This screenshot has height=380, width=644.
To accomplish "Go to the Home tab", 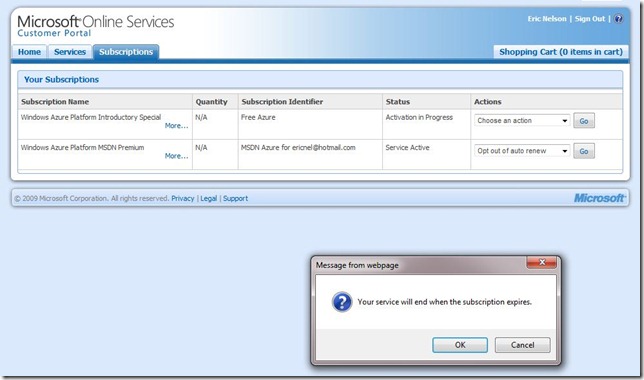I will (29, 52).
